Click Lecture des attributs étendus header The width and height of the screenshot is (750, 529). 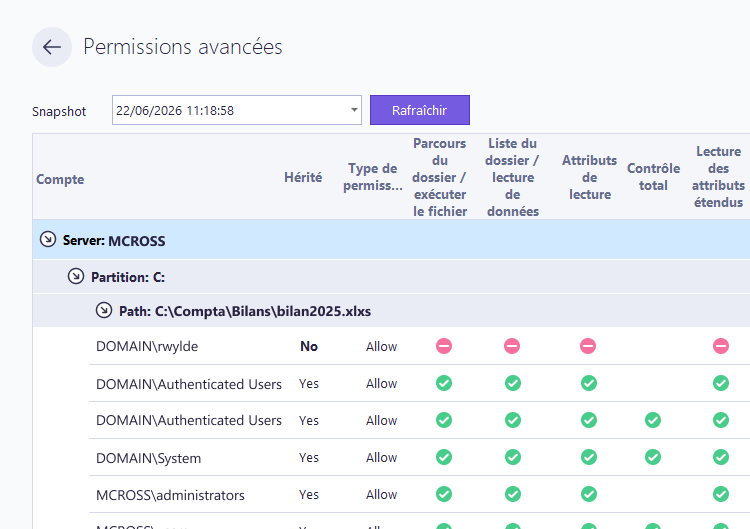[718, 177]
